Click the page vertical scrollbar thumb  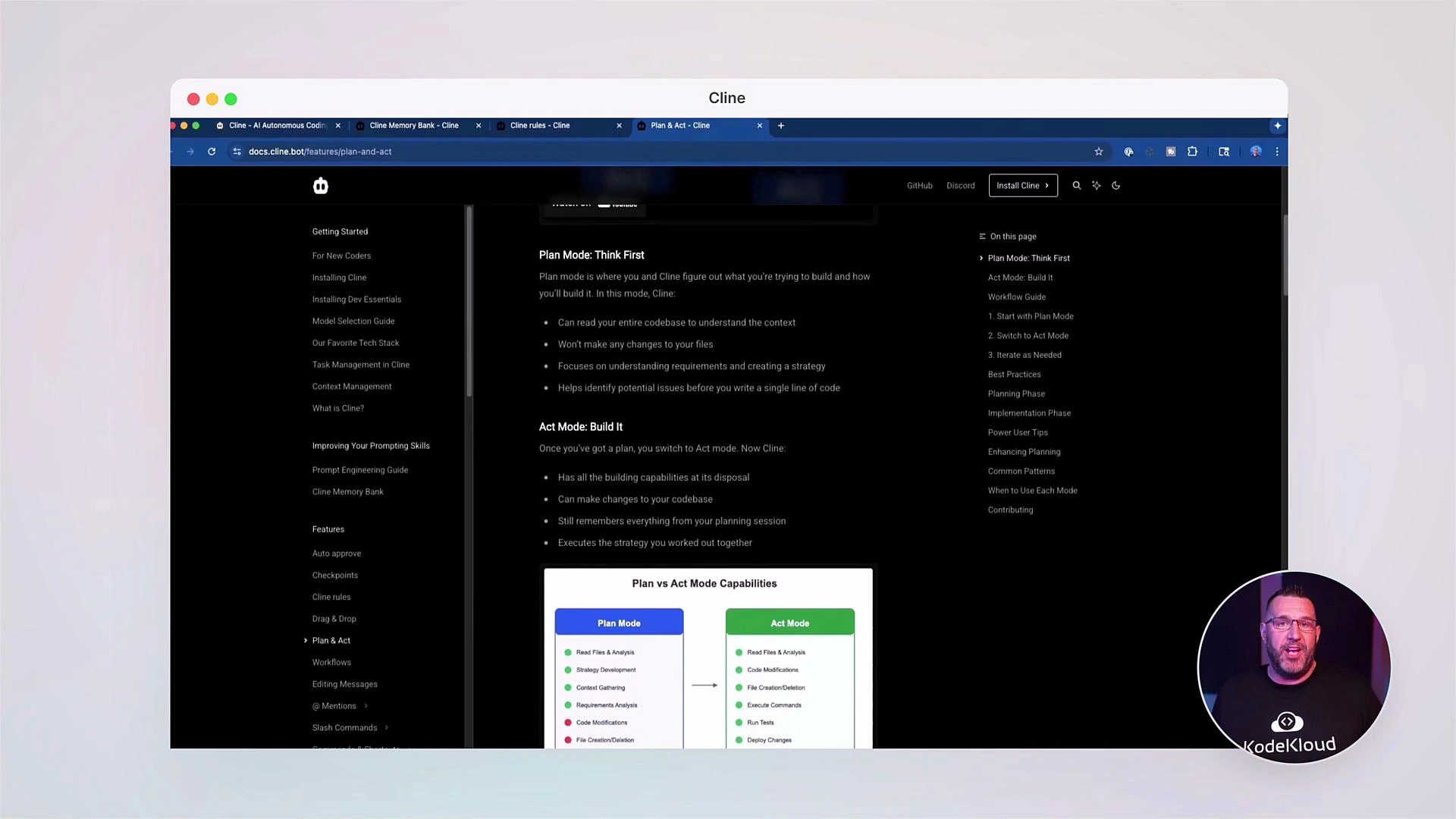[1285, 256]
